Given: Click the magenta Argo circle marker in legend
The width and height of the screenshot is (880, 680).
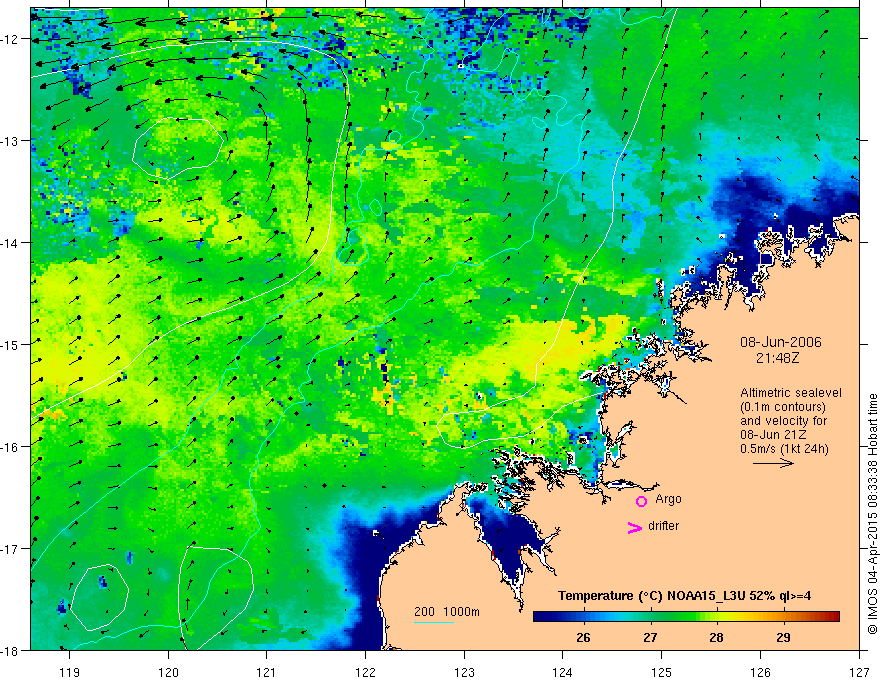Looking at the screenshot, I should (x=641, y=500).
